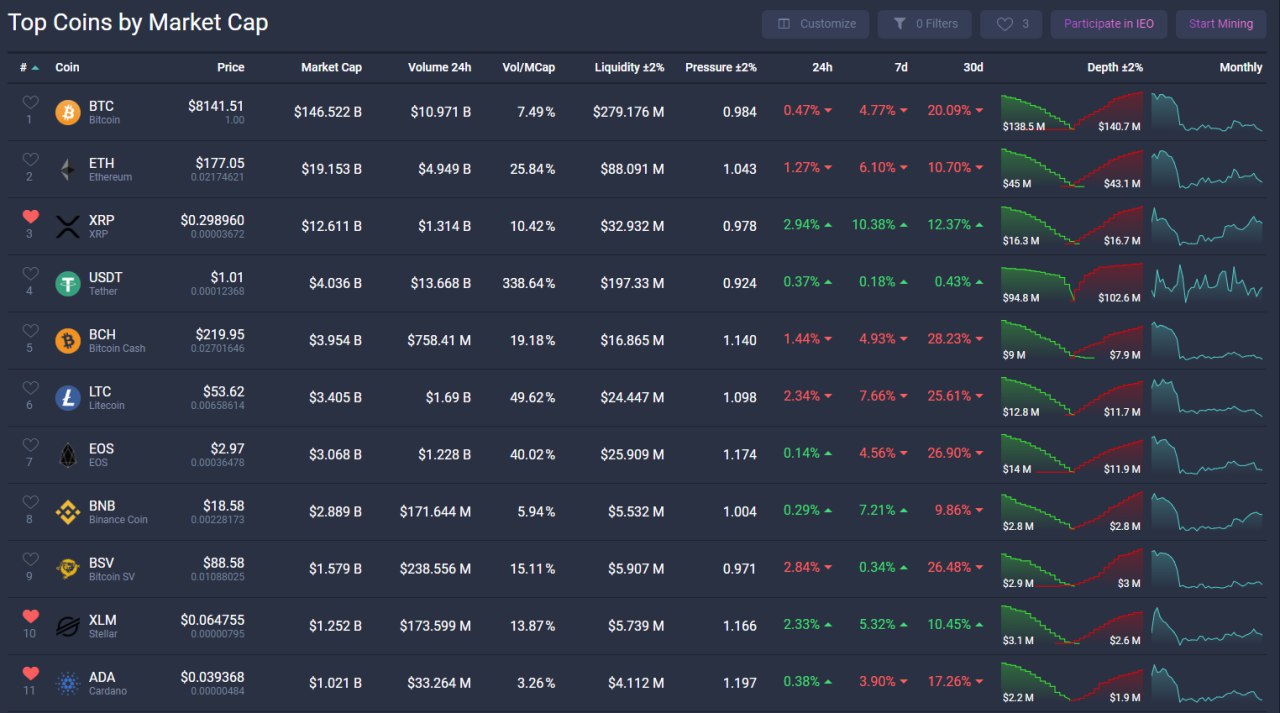Sort table by Vol/MCap header

pyautogui.click(x=528, y=67)
